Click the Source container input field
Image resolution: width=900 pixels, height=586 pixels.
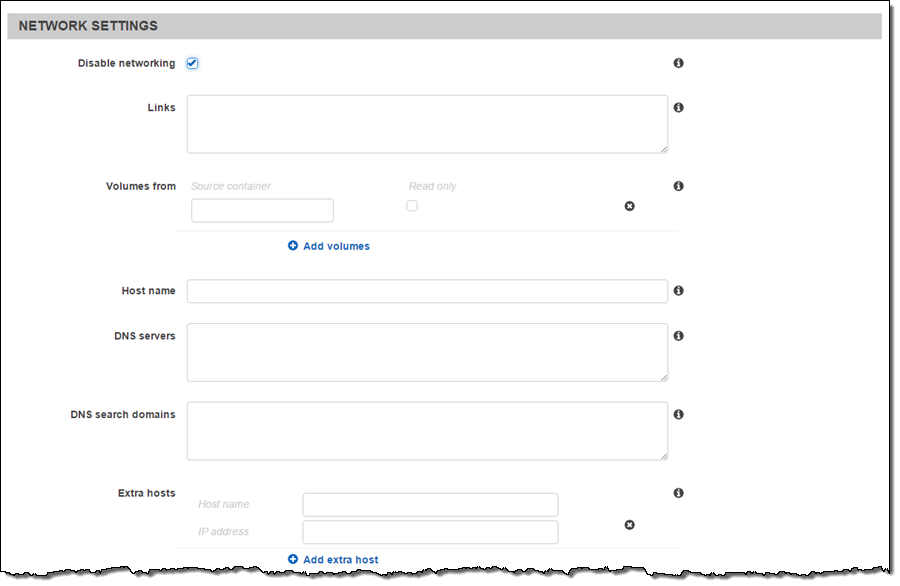pyautogui.click(x=262, y=210)
